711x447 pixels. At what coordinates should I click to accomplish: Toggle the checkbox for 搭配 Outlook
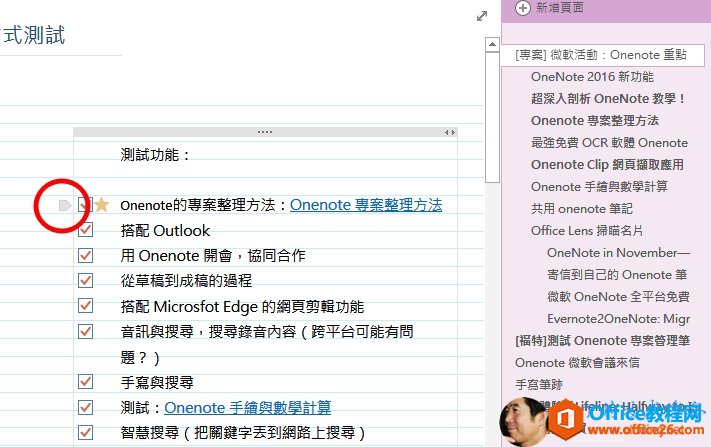tap(85, 230)
